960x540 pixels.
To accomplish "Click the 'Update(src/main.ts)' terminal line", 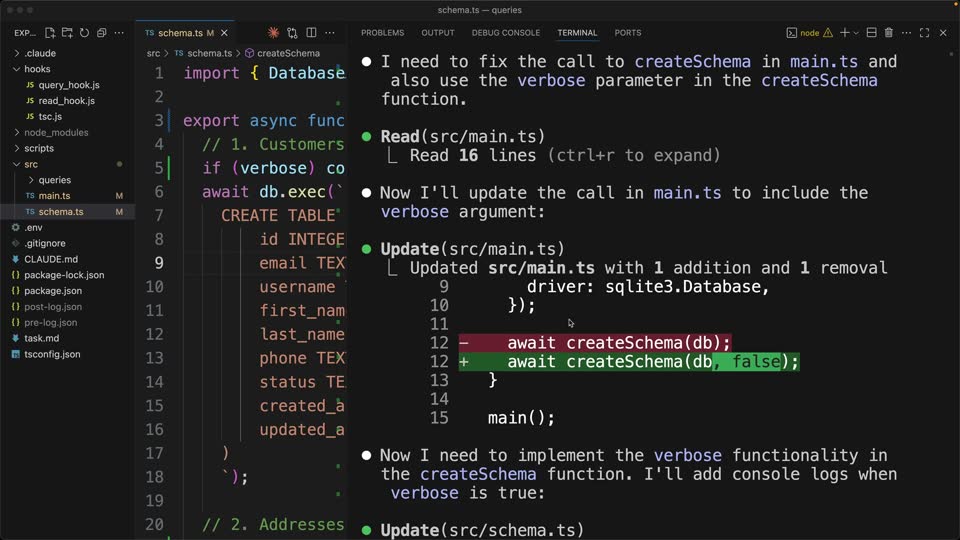I will (472, 249).
